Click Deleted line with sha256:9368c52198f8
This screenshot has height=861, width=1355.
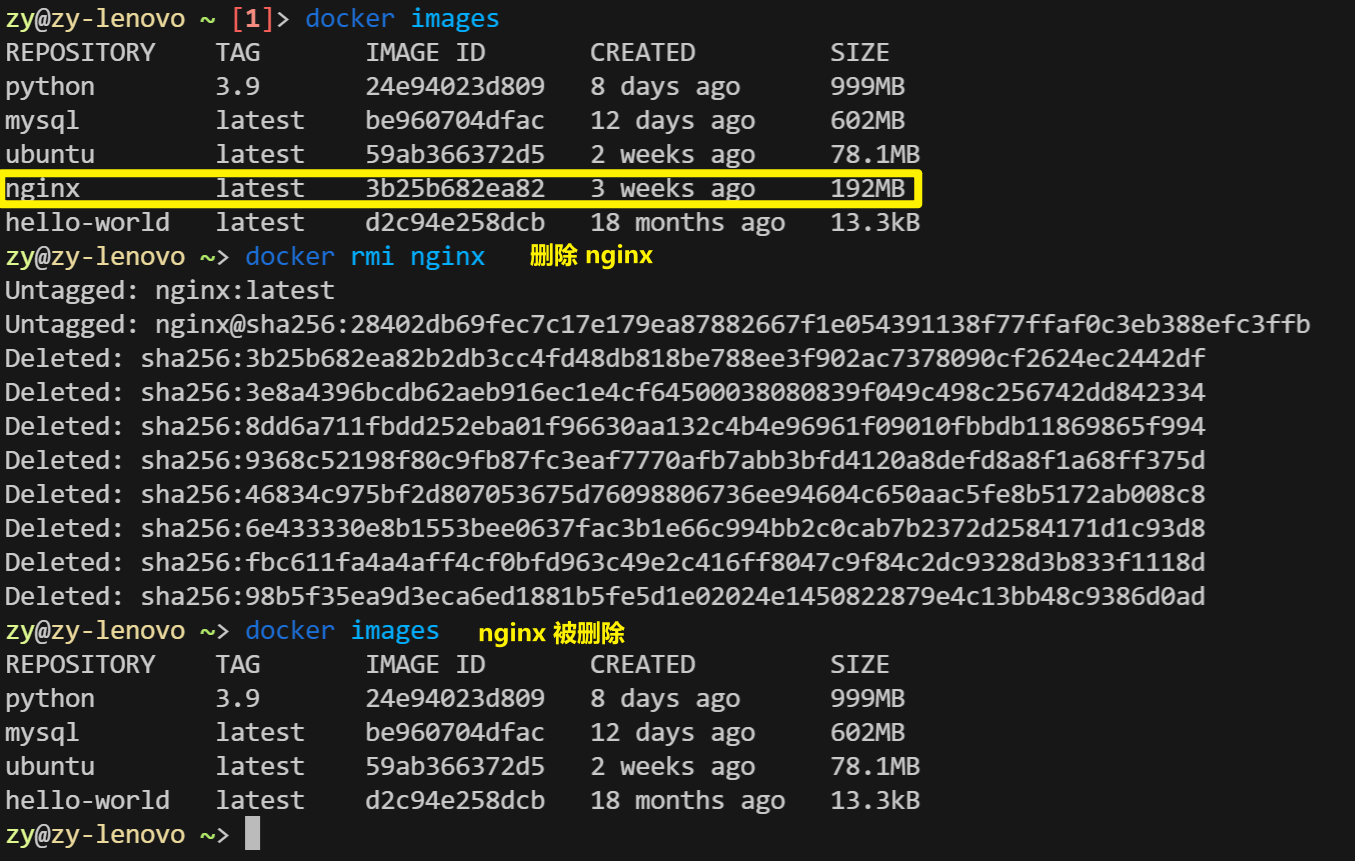[605, 460]
